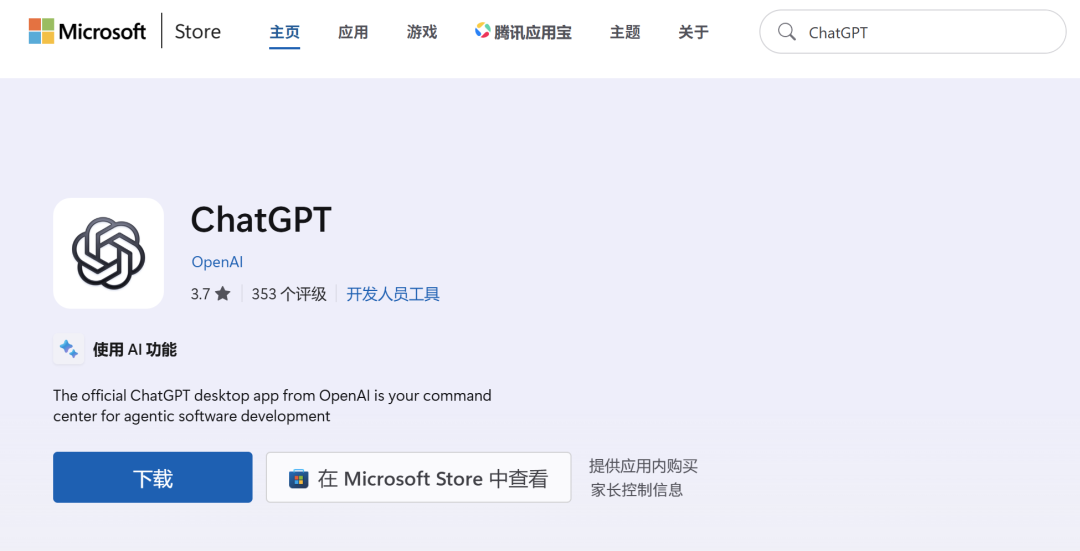
Task: Open the 开发人员工具 category link
Action: tap(393, 294)
